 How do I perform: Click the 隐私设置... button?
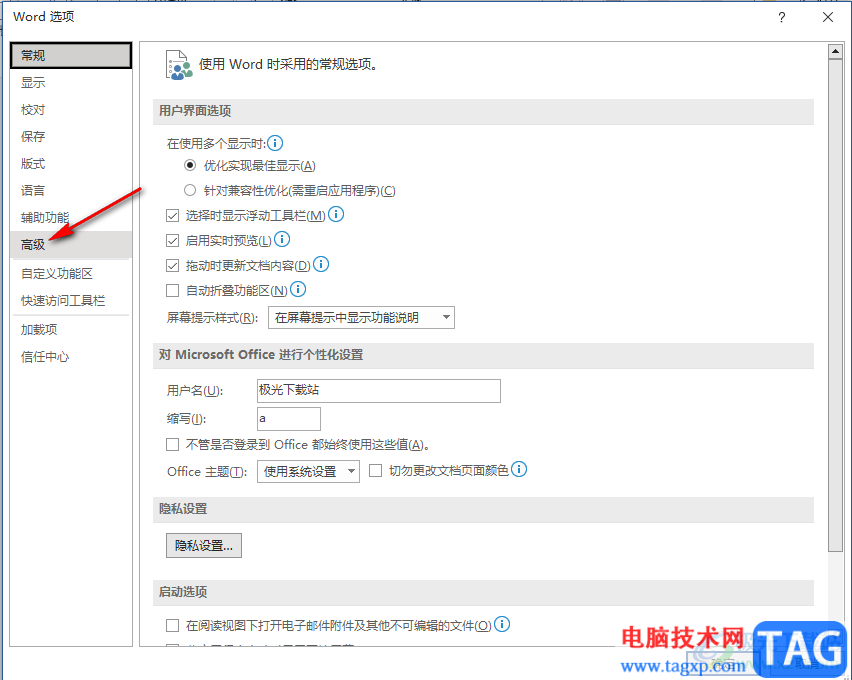click(204, 545)
